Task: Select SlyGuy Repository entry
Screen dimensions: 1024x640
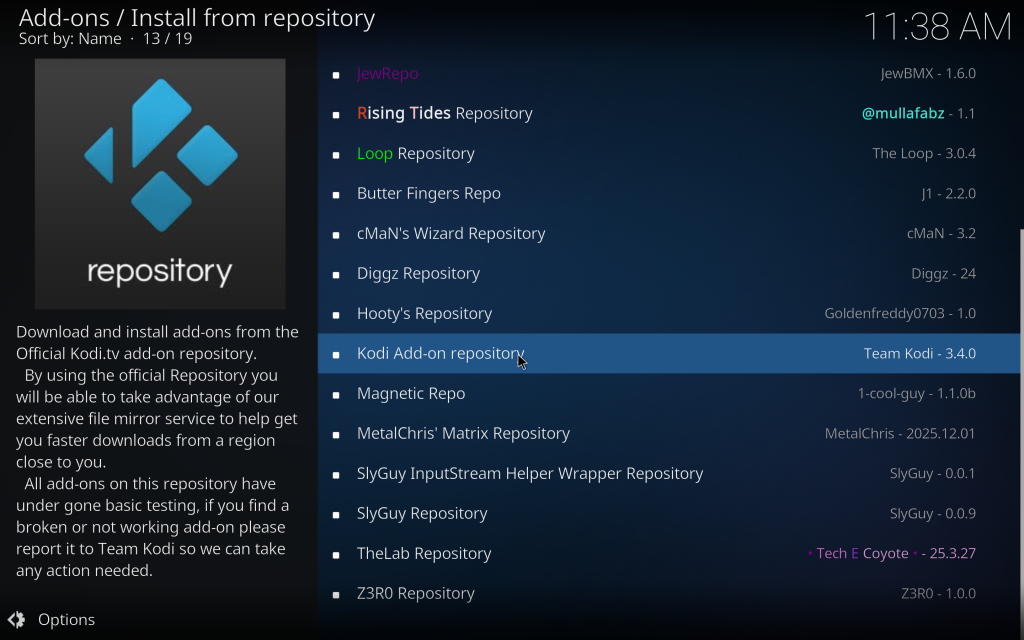Action: click(422, 514)
